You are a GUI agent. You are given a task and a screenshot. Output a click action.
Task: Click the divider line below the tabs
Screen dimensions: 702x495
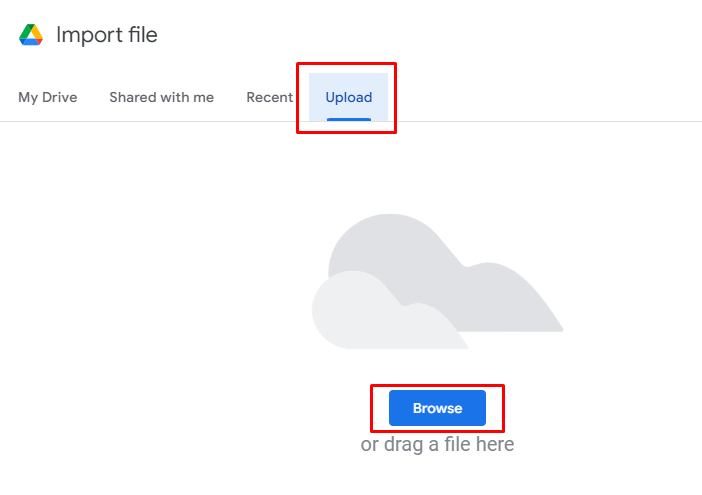[351, 121]
